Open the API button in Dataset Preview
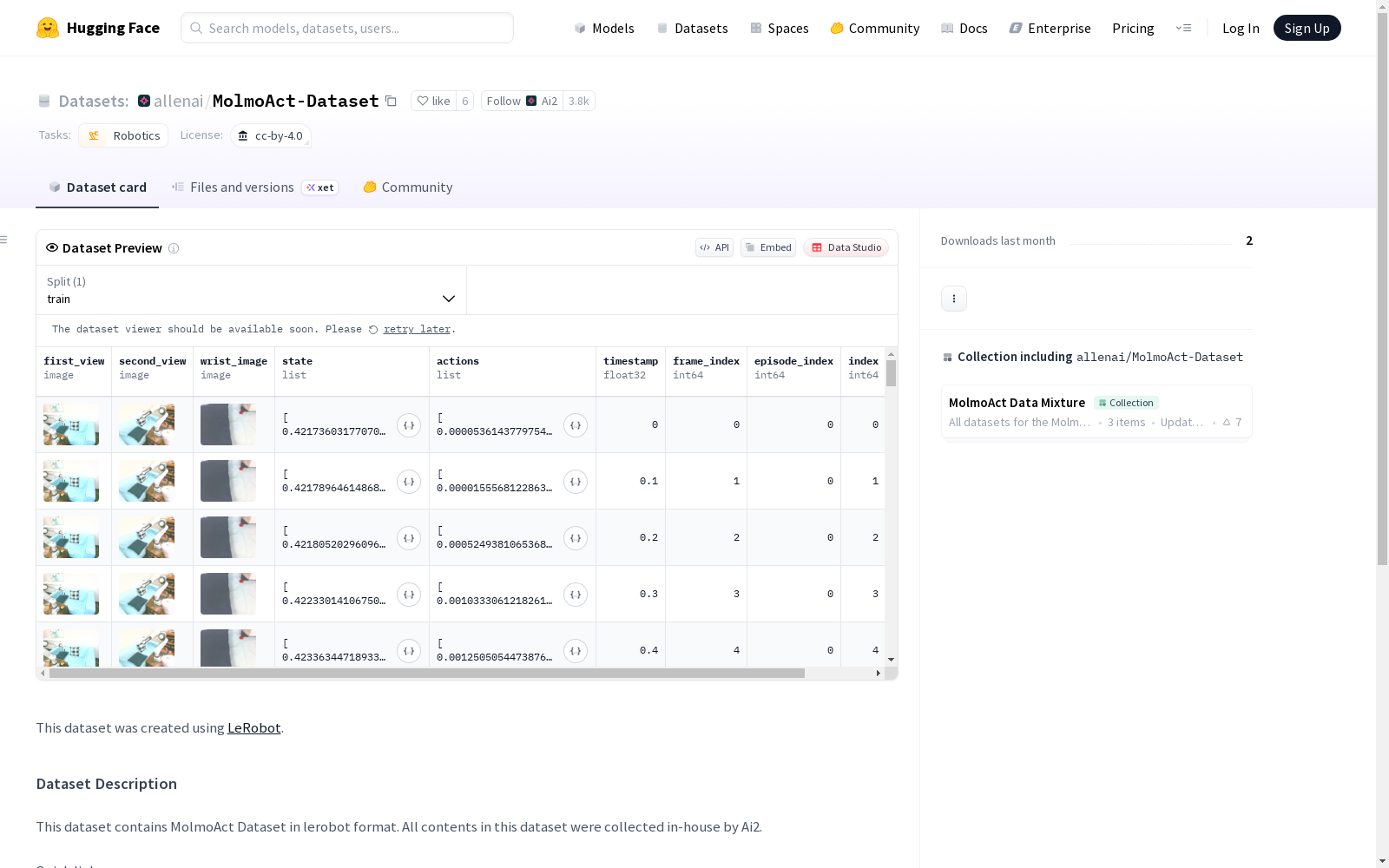This screenshot has height=868, width=1389. 714,247
